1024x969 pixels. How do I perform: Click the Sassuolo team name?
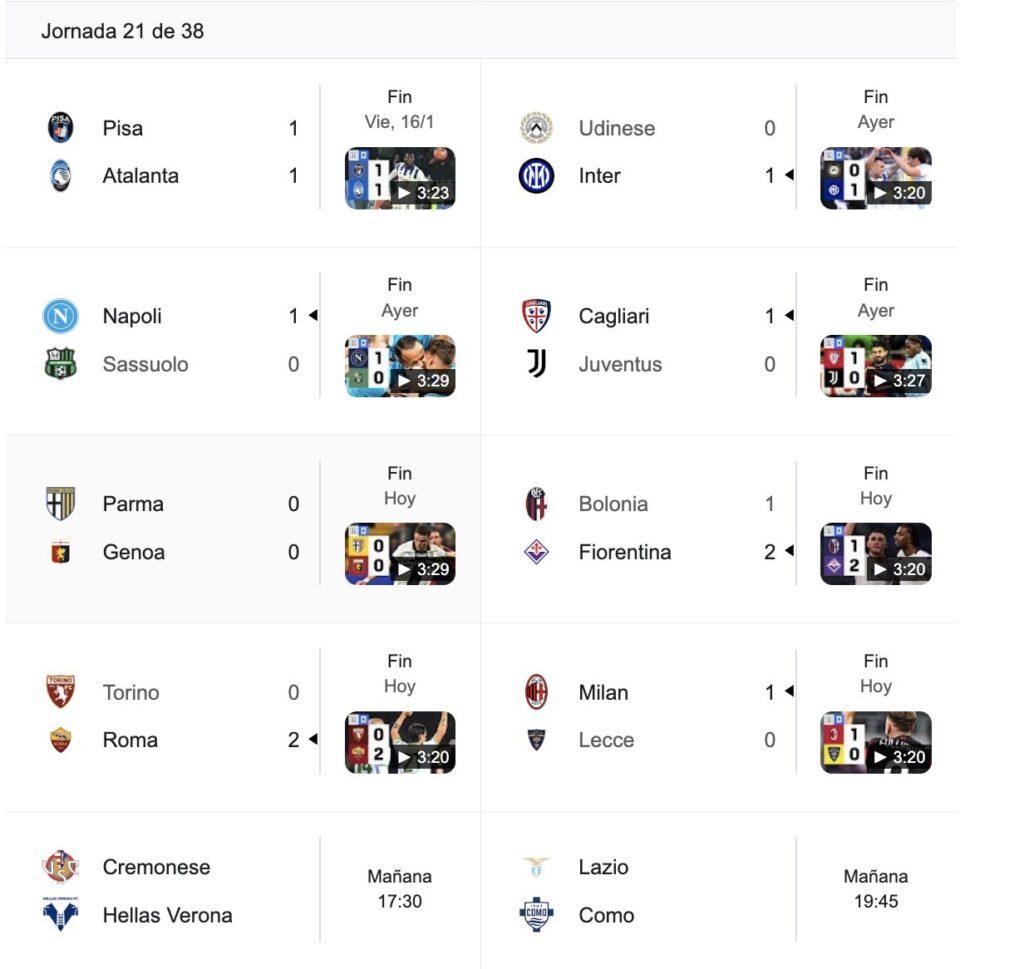coord(145,364)
